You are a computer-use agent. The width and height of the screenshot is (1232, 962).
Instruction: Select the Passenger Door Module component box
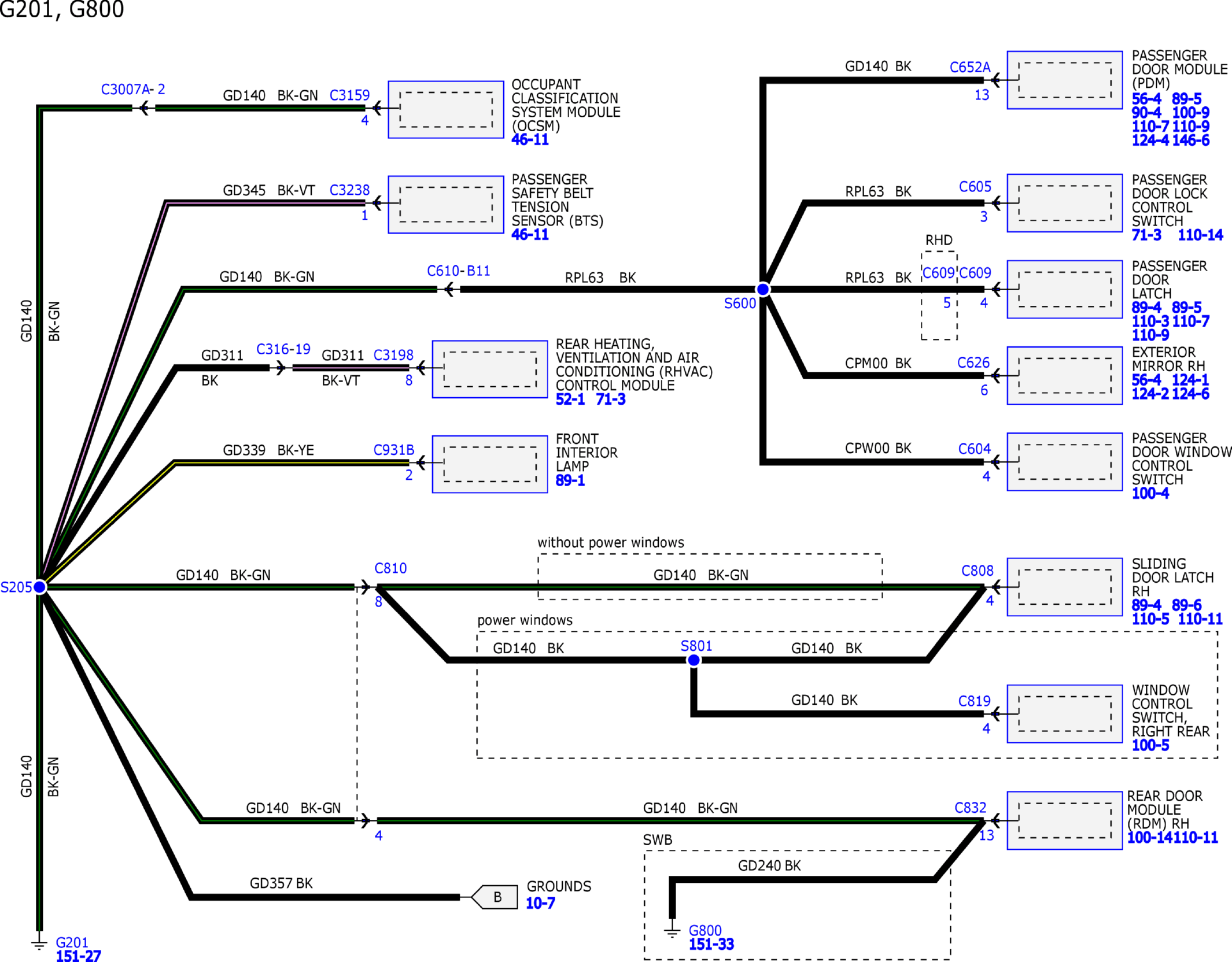coord(1064,80)
